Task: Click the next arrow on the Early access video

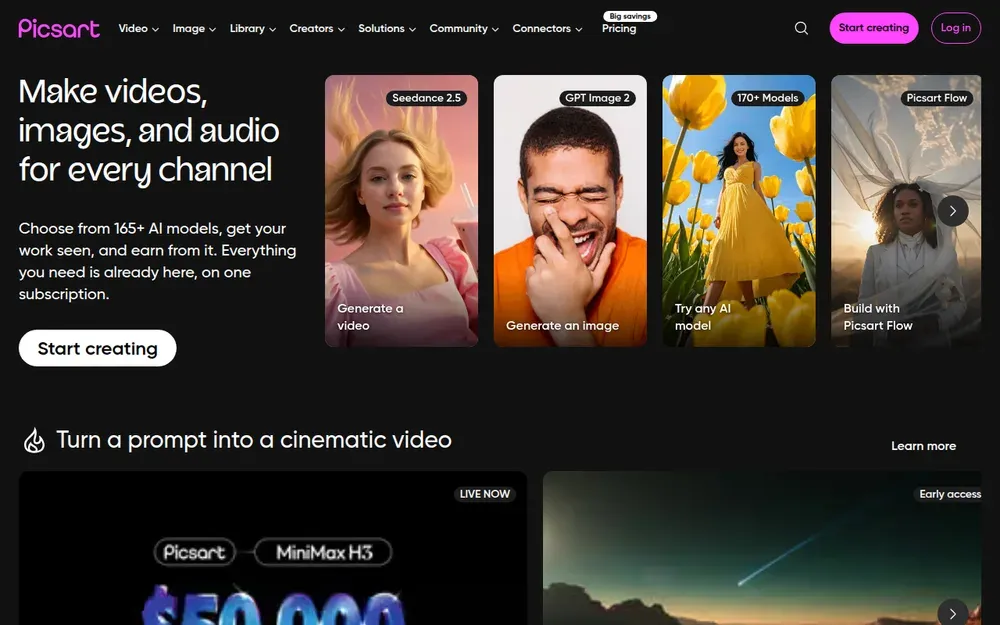Action: point(953,614)
